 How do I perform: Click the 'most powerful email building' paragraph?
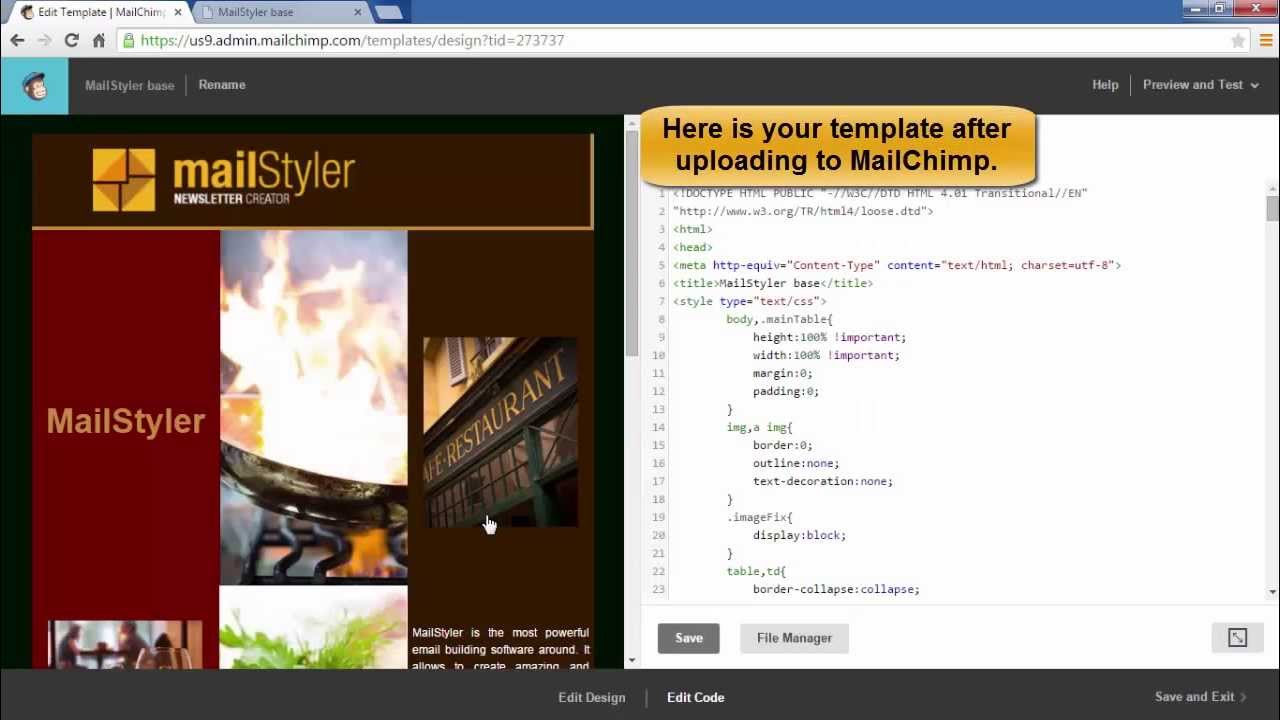(x=500, y=648)
